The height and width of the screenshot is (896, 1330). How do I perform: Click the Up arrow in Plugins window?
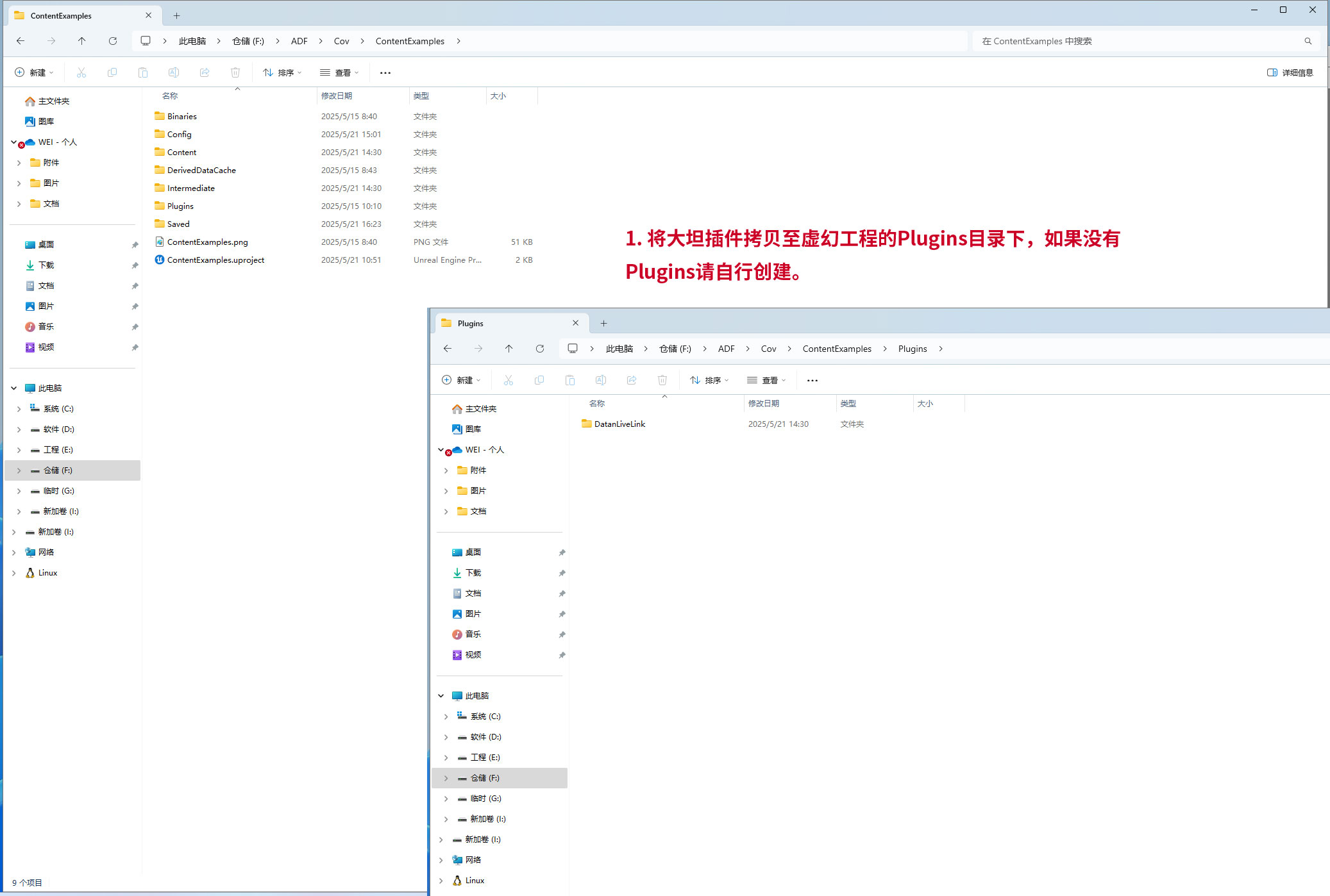click(x=509, y=349)
